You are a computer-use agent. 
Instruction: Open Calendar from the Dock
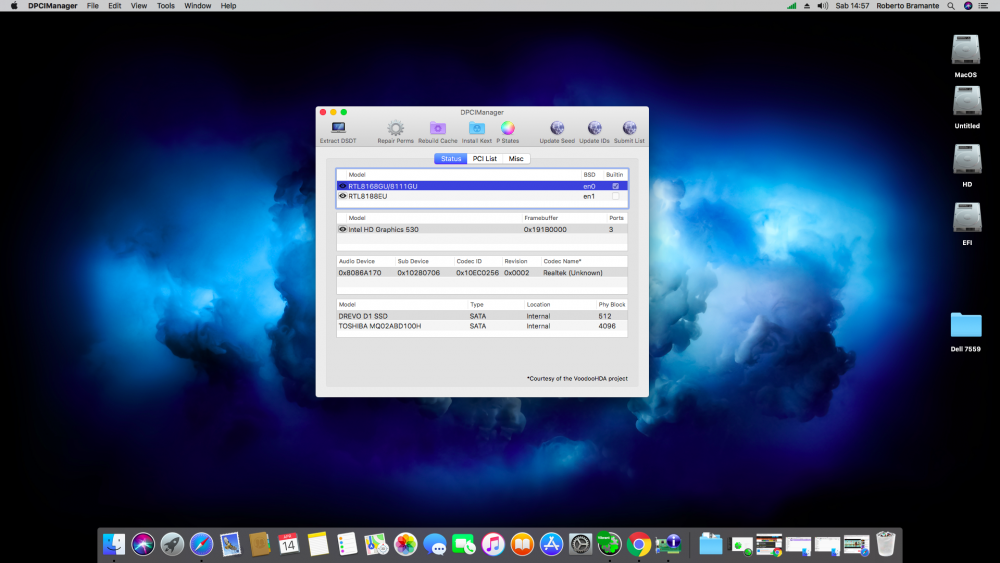coord(289,545)
